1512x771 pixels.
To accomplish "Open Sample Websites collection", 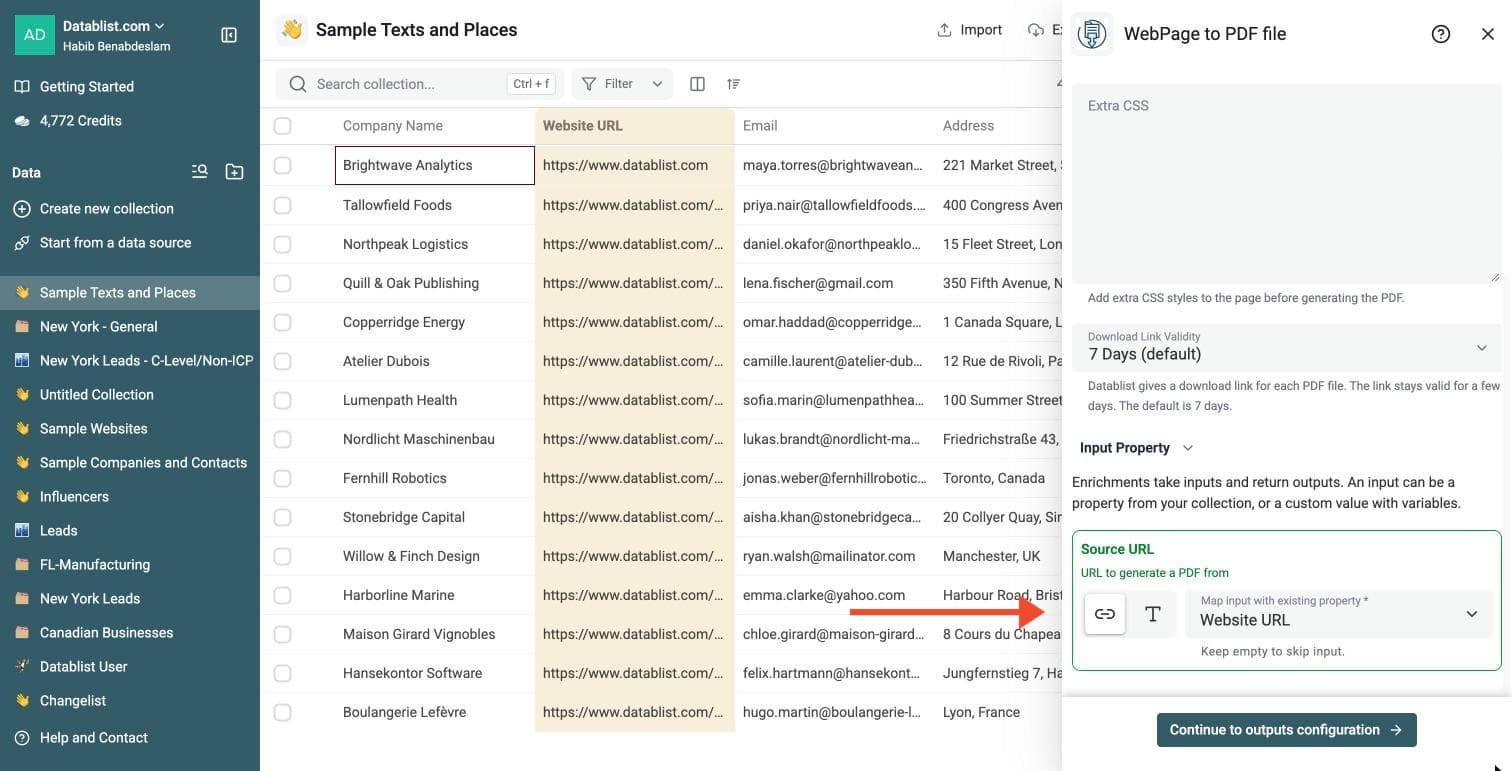I will [x=130, y=428].
